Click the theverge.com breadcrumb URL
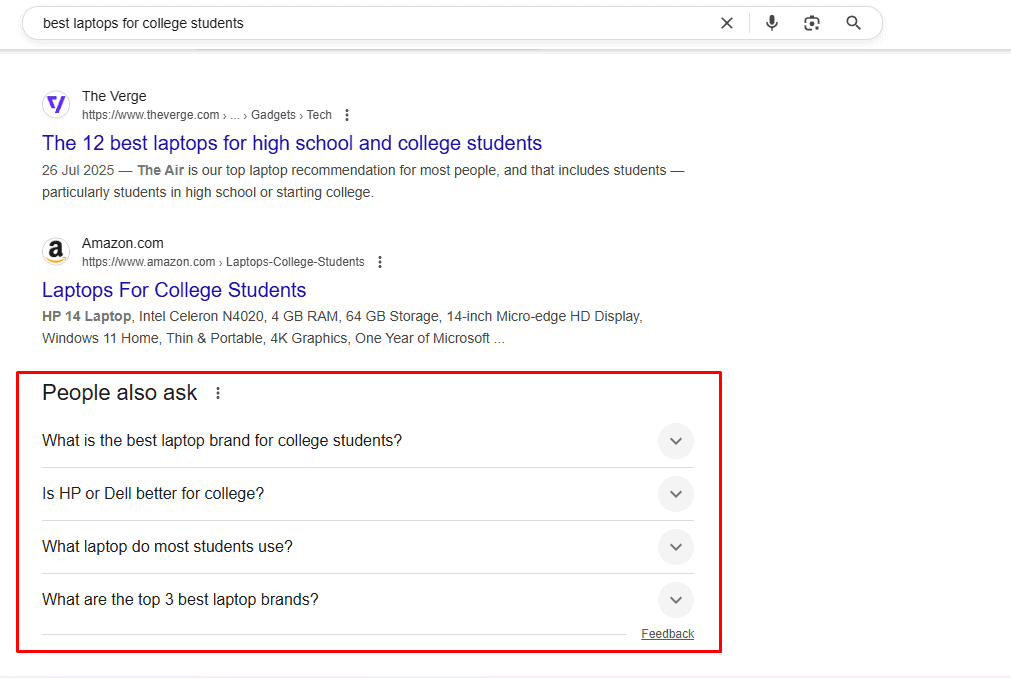The image size is (1011, 678). point(150,115)
